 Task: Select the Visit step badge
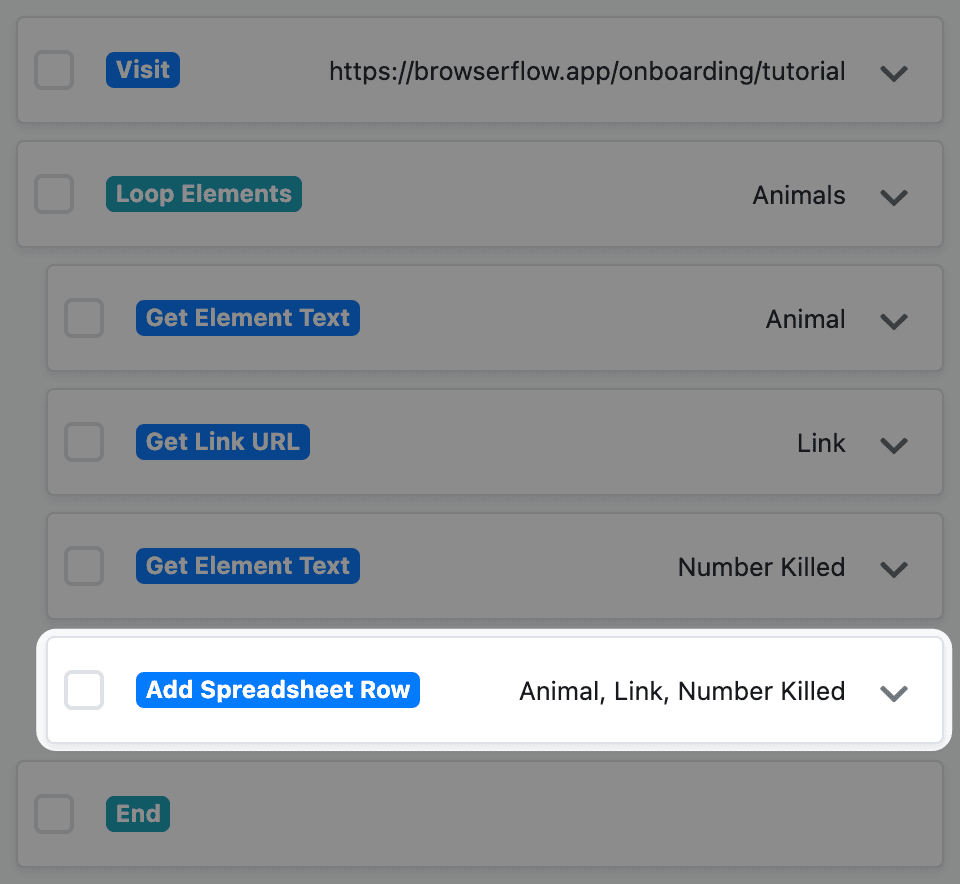[142, 70]
